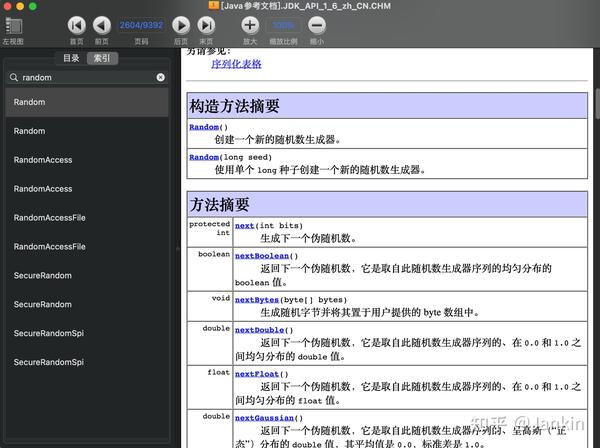The image size is (600, 448).
Task: Switch to the 目录 tab
Action: click(x=71, y=58)
